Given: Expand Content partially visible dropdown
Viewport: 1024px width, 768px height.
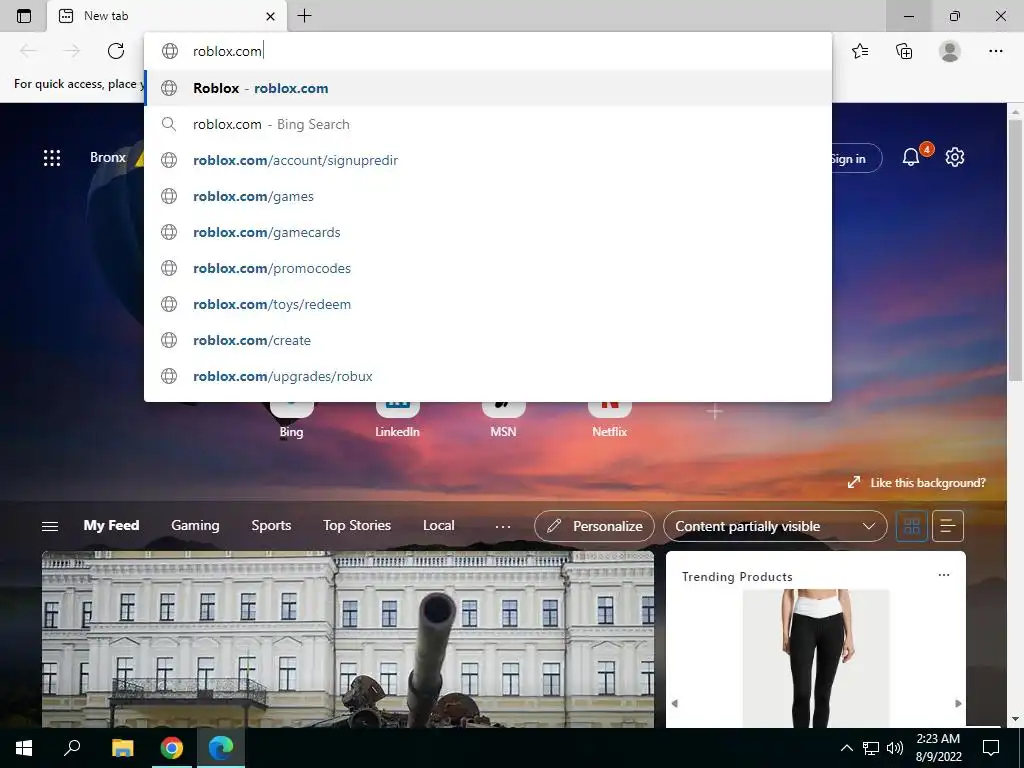Looking at the screenshot, I should coord(775,526).
